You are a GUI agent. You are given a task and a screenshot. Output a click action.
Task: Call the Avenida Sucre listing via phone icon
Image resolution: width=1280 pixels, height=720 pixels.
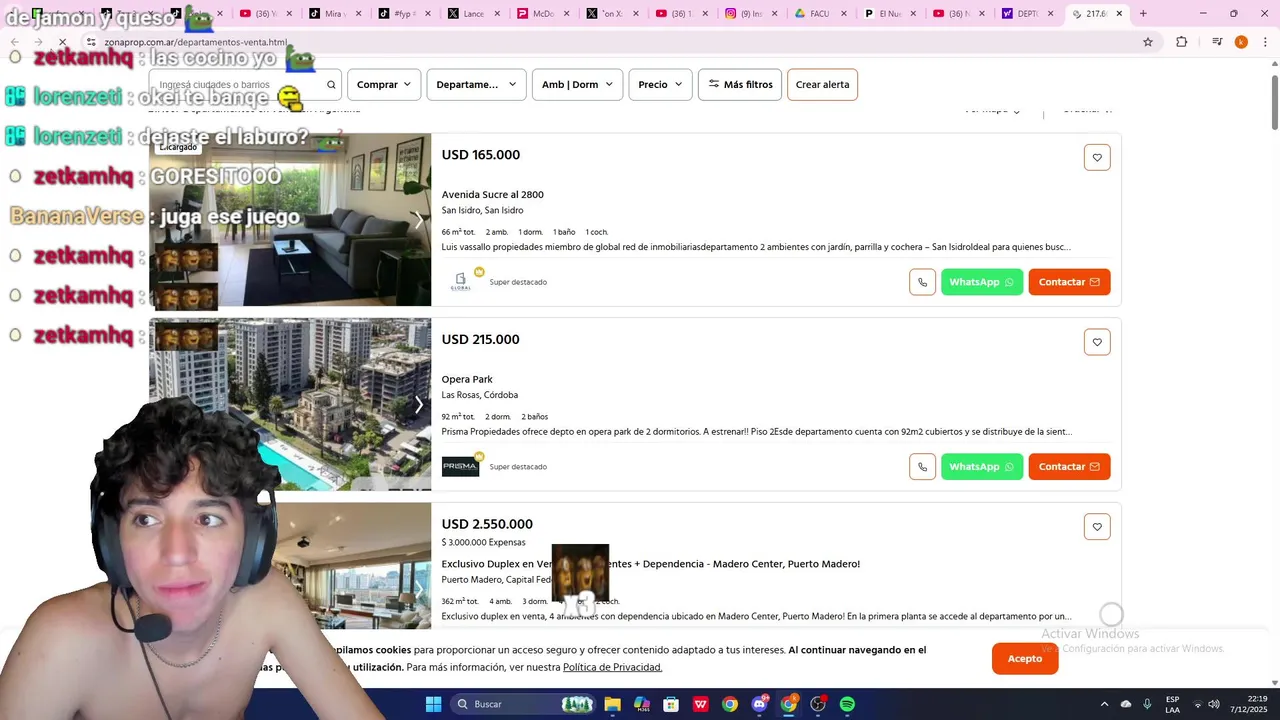coord(922,282)
